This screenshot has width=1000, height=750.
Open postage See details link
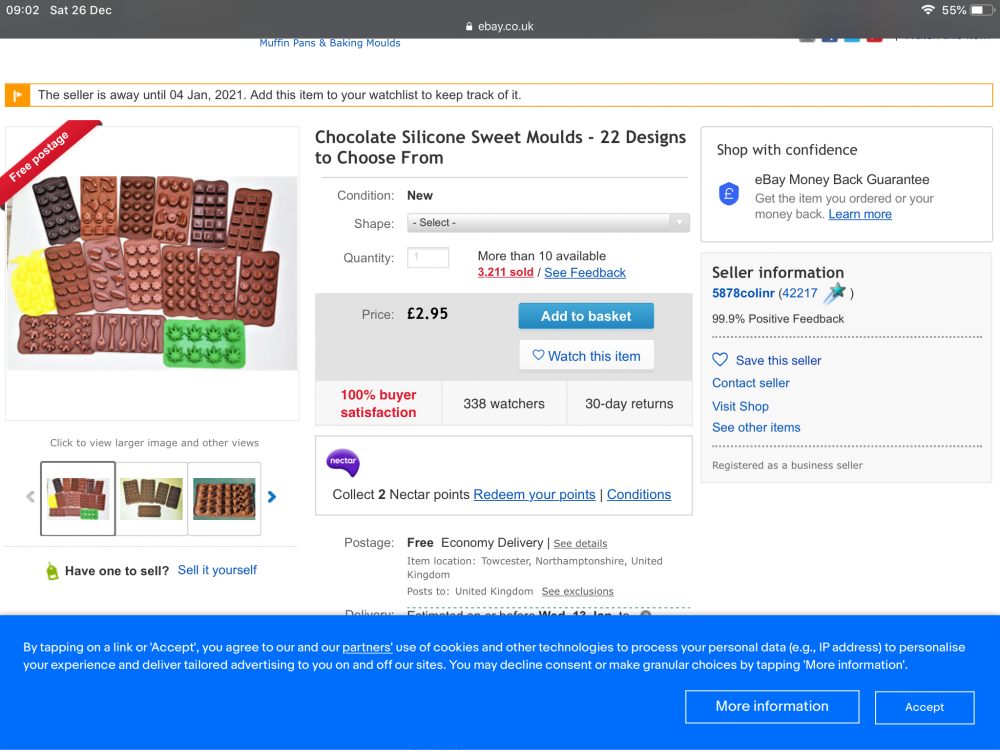point(580,543)
